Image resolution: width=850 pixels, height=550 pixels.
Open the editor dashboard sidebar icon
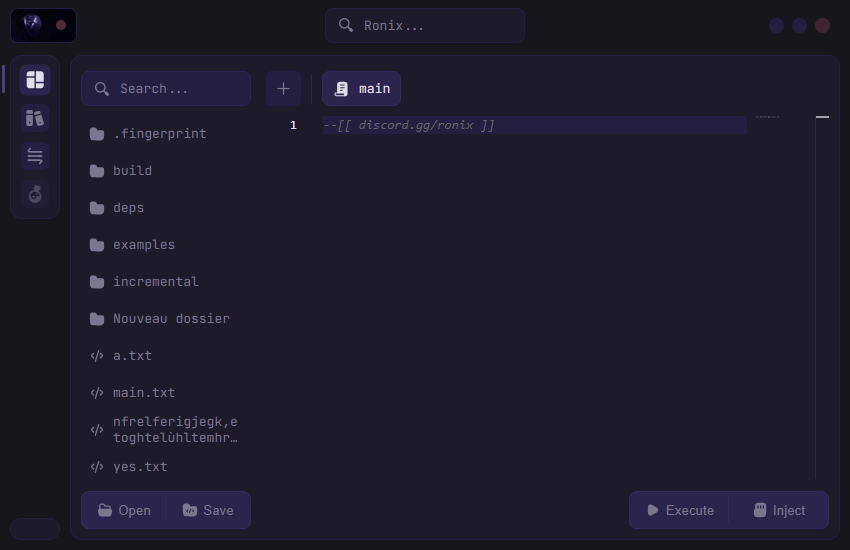35,80
